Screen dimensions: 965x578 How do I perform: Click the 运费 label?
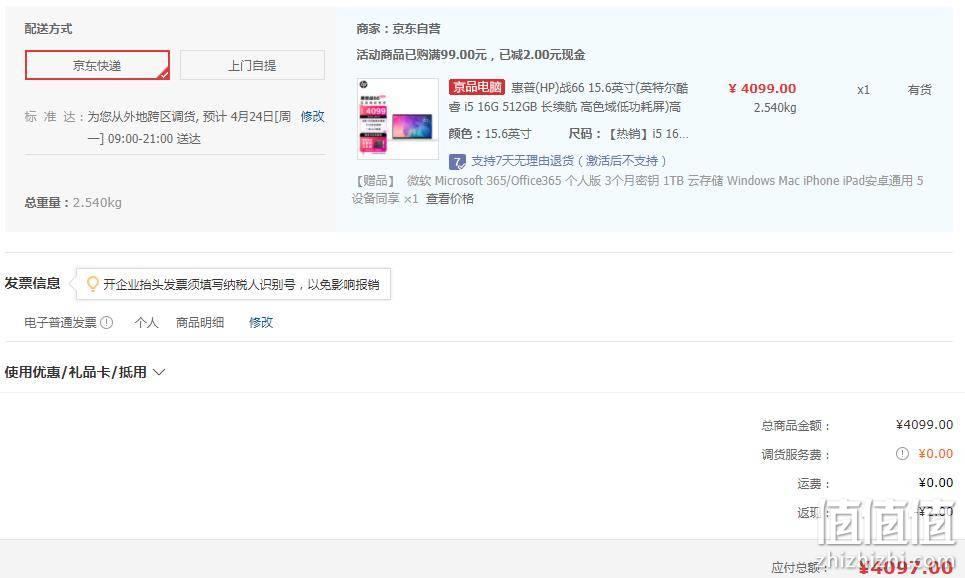pos(814,483)
